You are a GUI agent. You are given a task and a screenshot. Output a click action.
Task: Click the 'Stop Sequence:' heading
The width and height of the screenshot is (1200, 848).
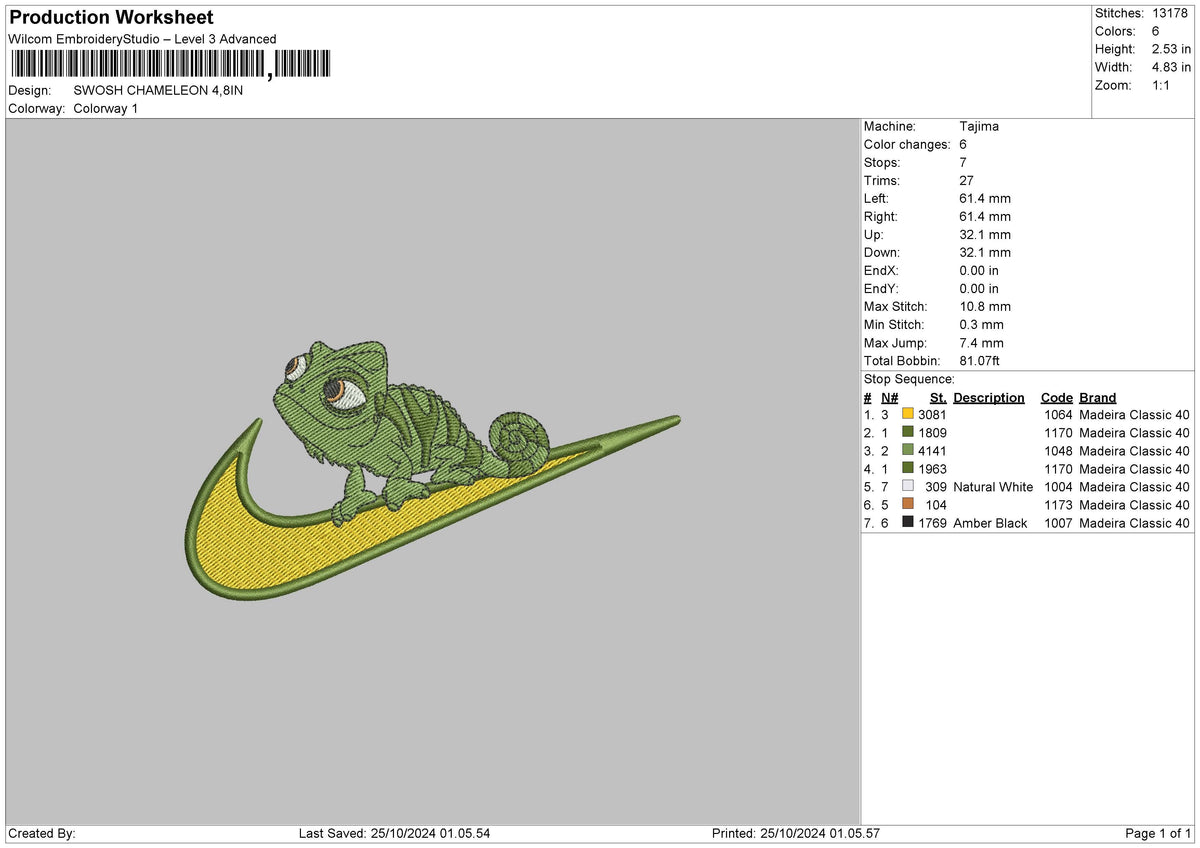(x=909, y=379)
